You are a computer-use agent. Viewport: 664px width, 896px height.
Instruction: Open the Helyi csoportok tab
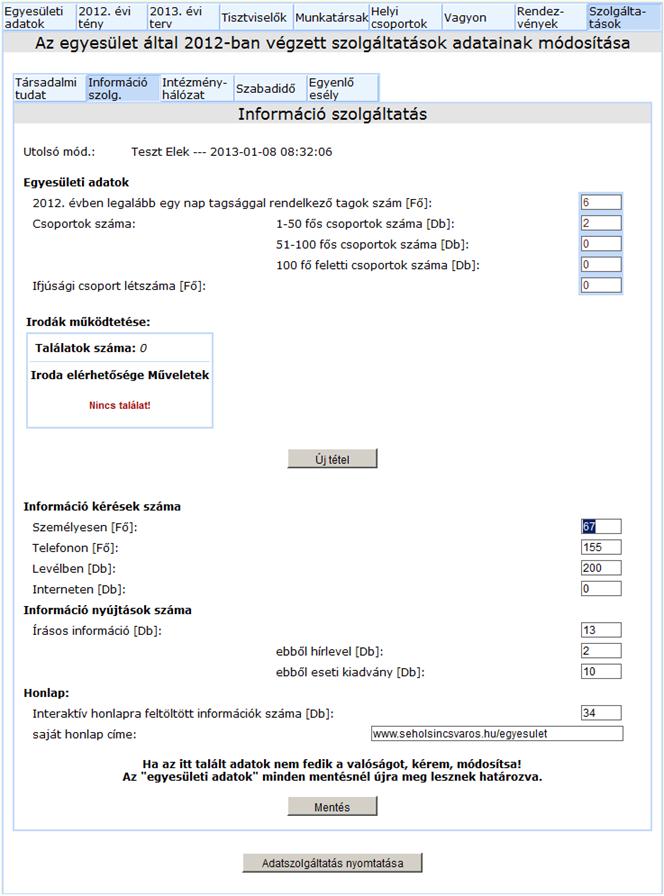pos(405,17)
